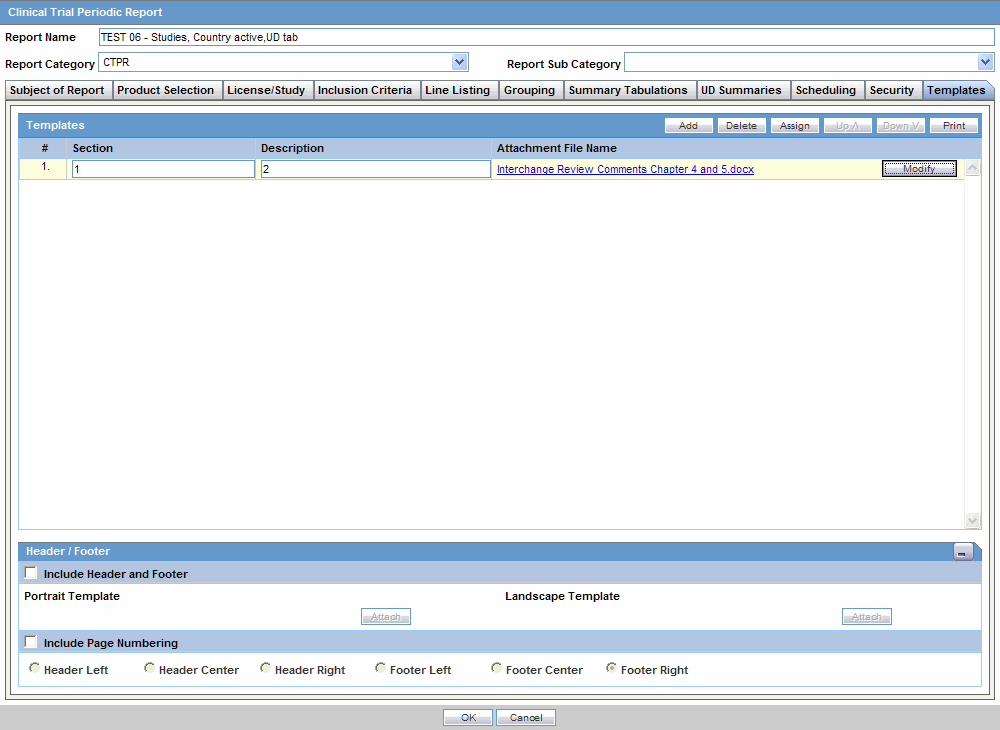Switch to the Summary Tabulations tab
The image size is (1000, 730).
pos(629,89)
